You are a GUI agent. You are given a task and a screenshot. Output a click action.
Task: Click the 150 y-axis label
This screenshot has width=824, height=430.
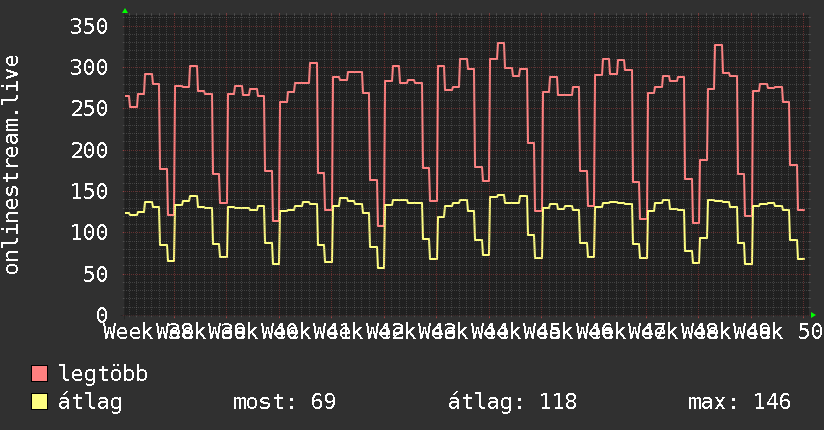(89, 191)
